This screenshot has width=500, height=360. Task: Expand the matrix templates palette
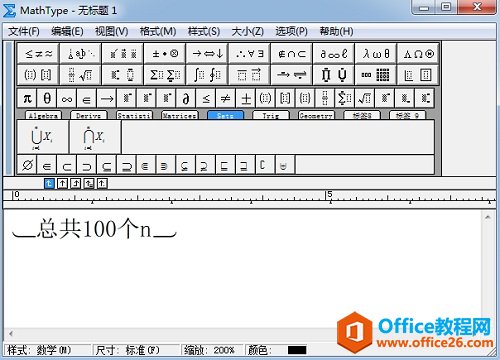coord(376,75)
